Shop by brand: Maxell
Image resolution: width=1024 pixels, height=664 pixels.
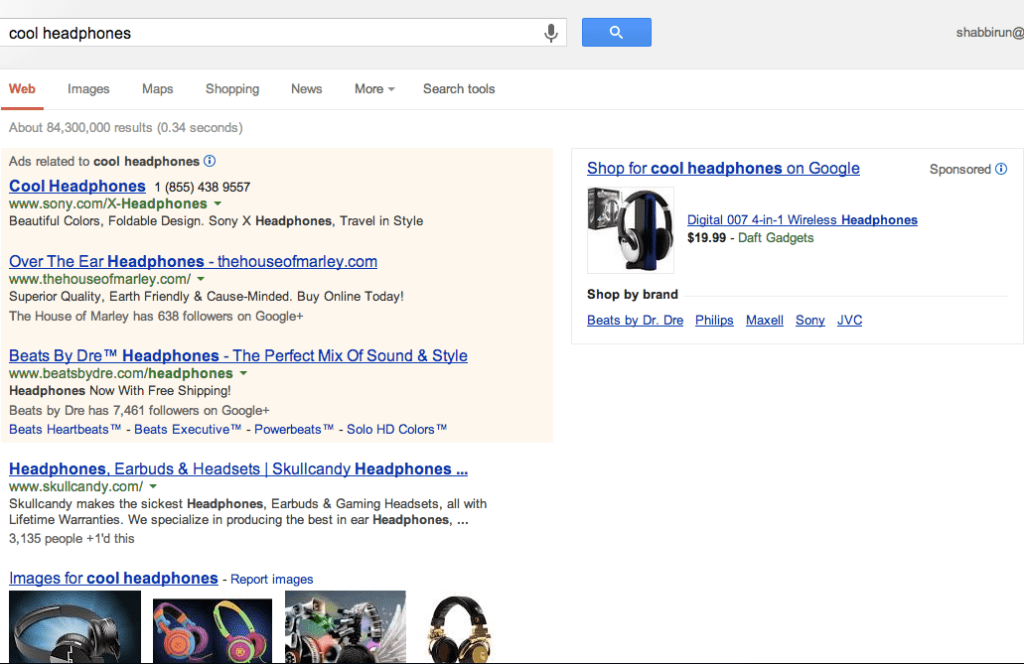(x=764, y=321)
